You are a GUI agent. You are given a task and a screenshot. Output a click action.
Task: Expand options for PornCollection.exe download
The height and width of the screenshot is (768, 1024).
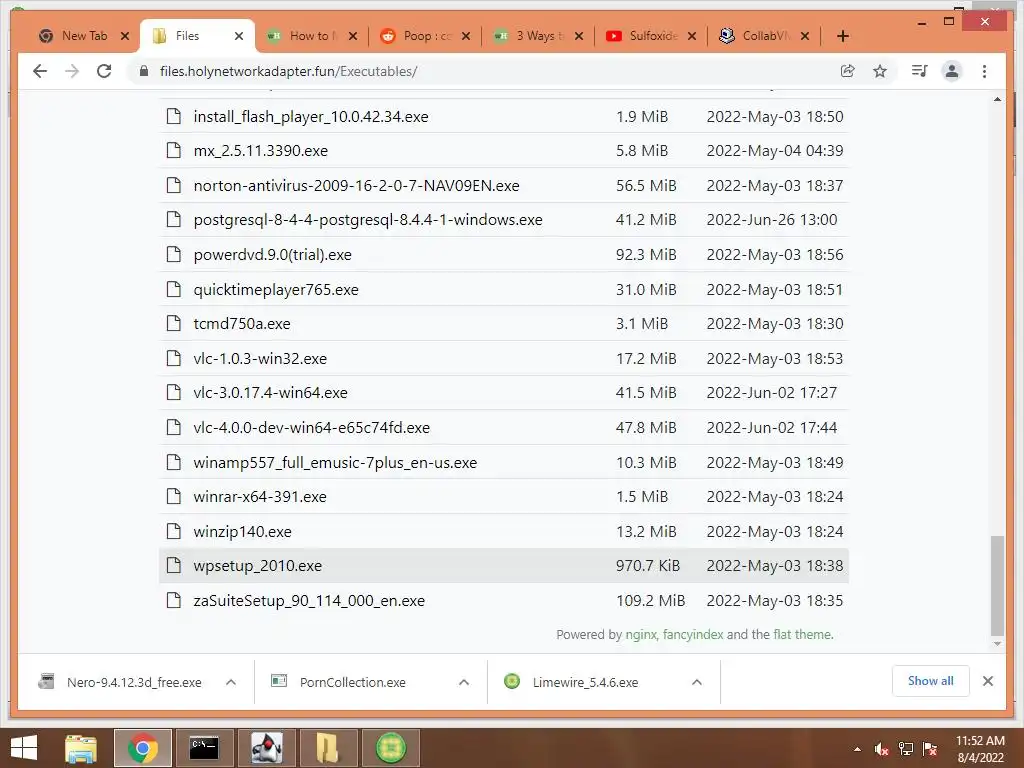tap(464, 682)
